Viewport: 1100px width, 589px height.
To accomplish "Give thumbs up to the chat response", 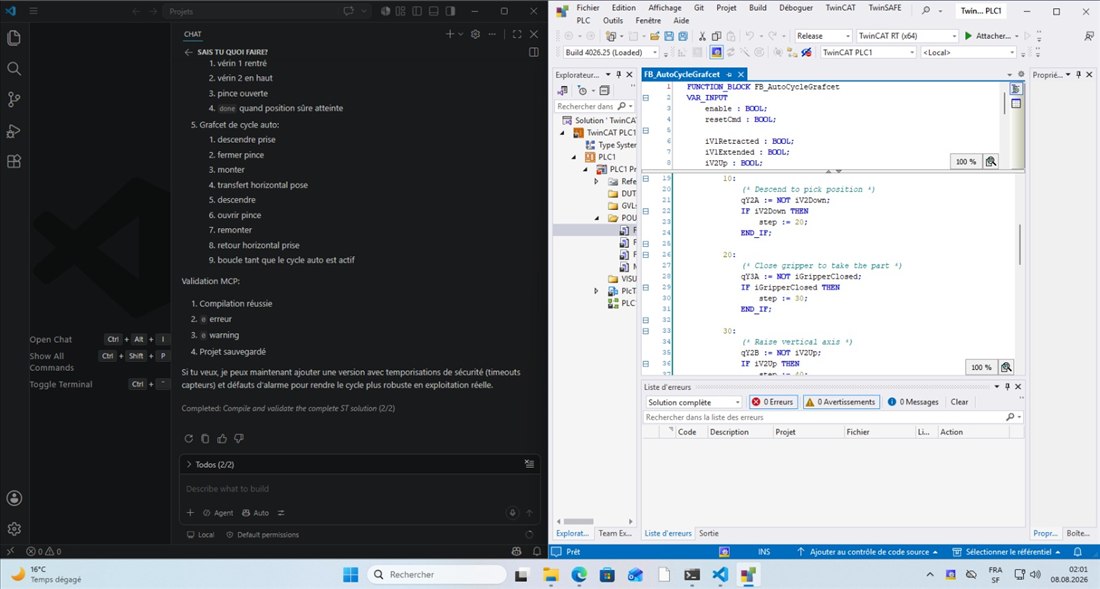I will pyautogui.click(x=222, y=438).
